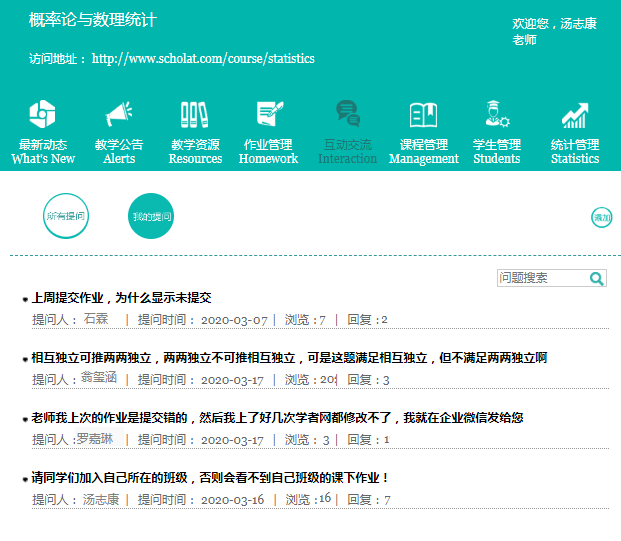This screenshot has width=621, height=541.
Task: Click the Management open book icon
Action: (x=423, y=115)
